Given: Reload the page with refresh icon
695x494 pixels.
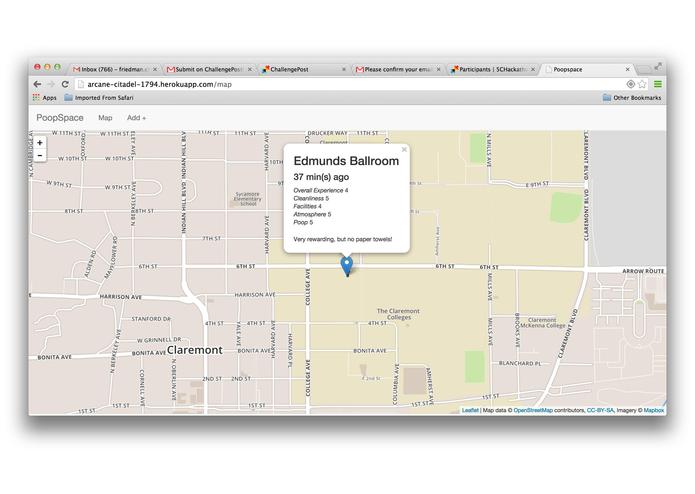Looking at the screenshot, I should coord(65,84).
